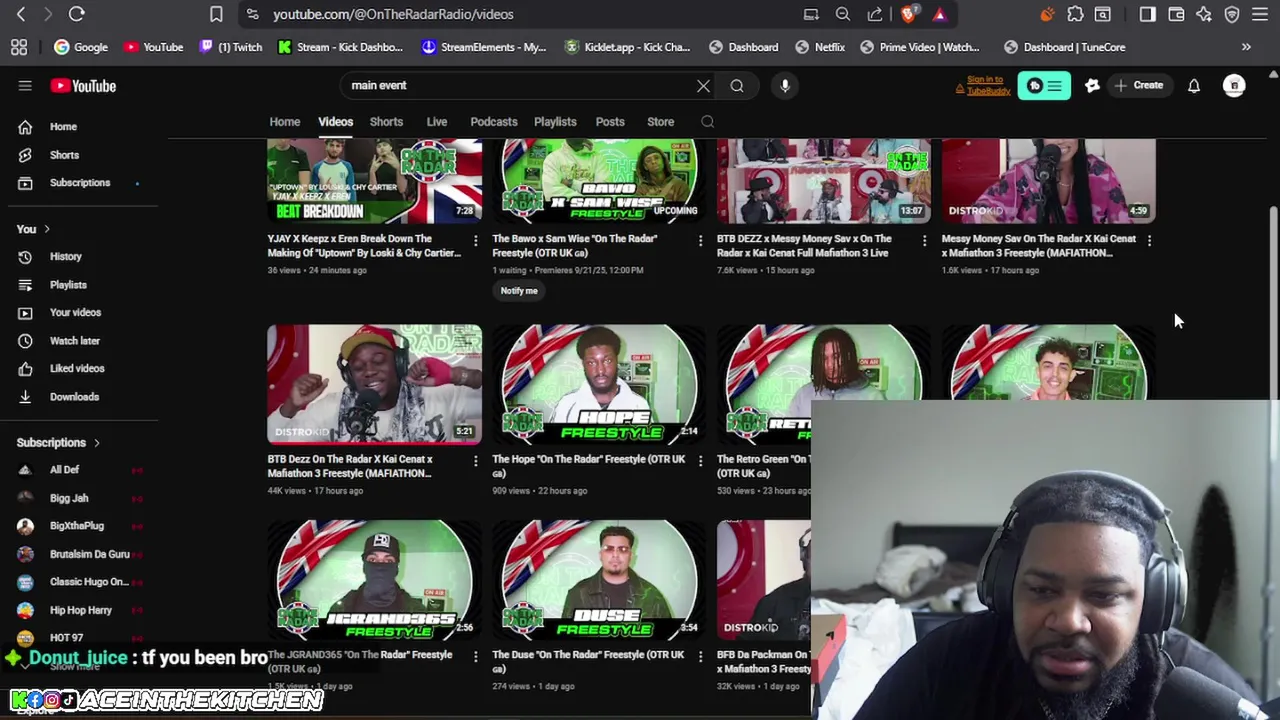
Task: Open the Playlists channel tab
Action: (x=555, y=122)
